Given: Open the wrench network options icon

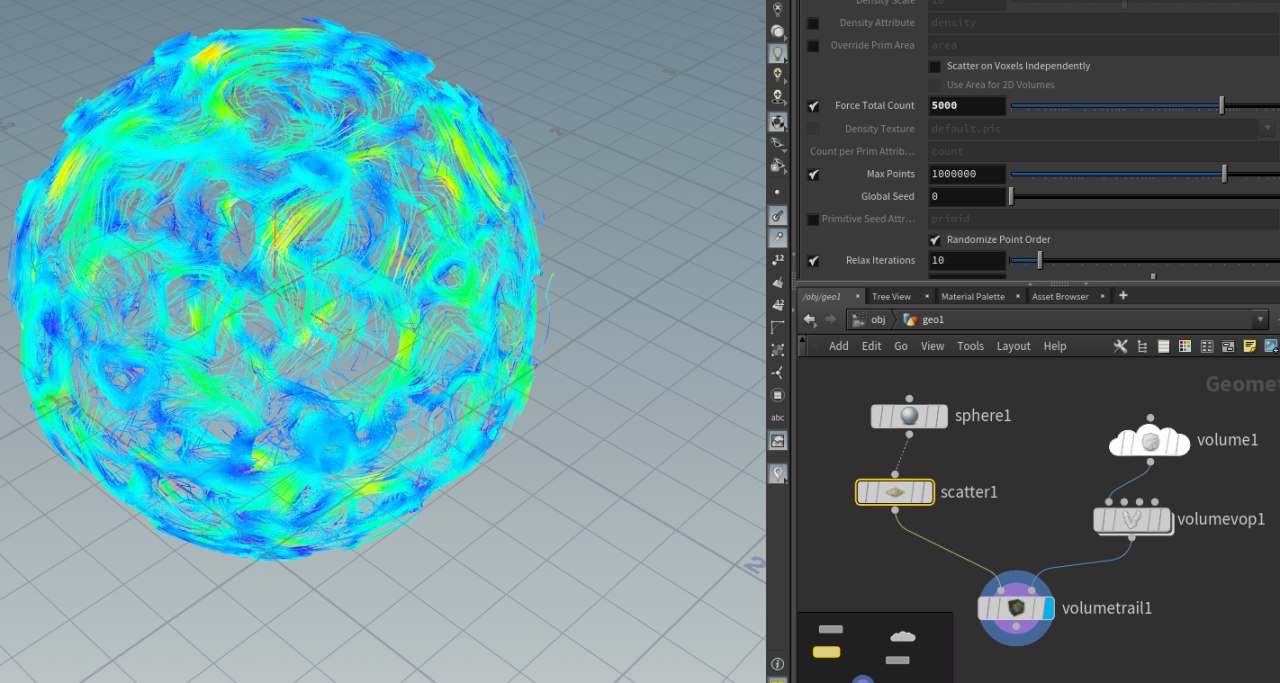Looking at the screenshot, I should click(1120, 346).
